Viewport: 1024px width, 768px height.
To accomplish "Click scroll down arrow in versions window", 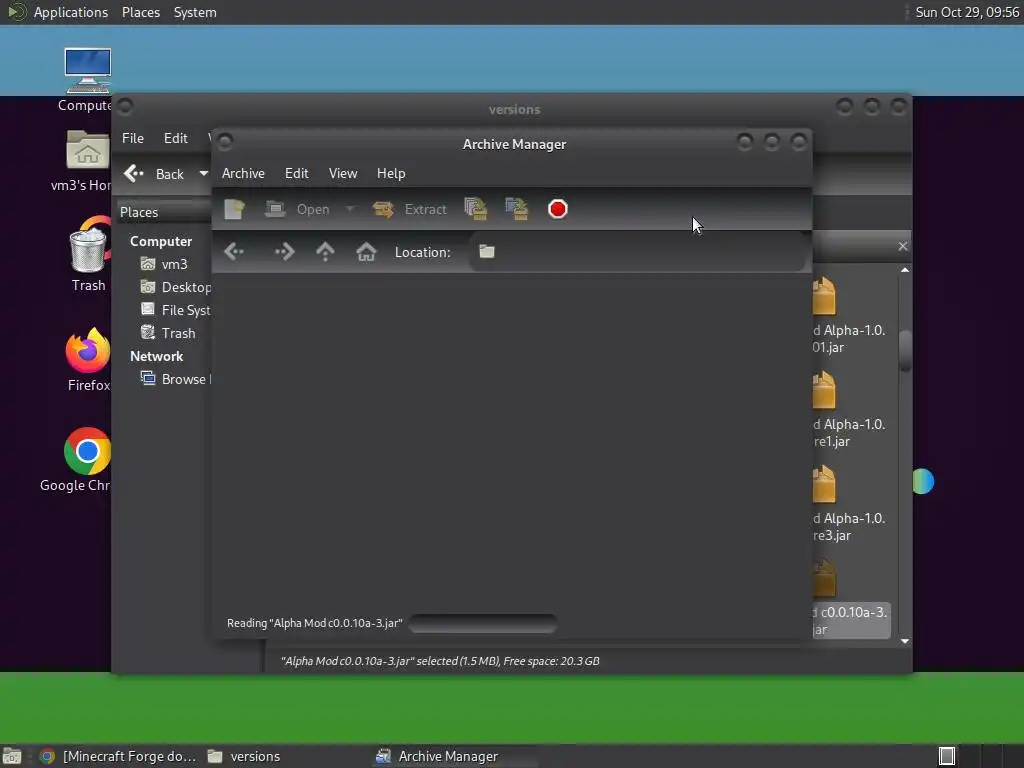I will point(905,641).
